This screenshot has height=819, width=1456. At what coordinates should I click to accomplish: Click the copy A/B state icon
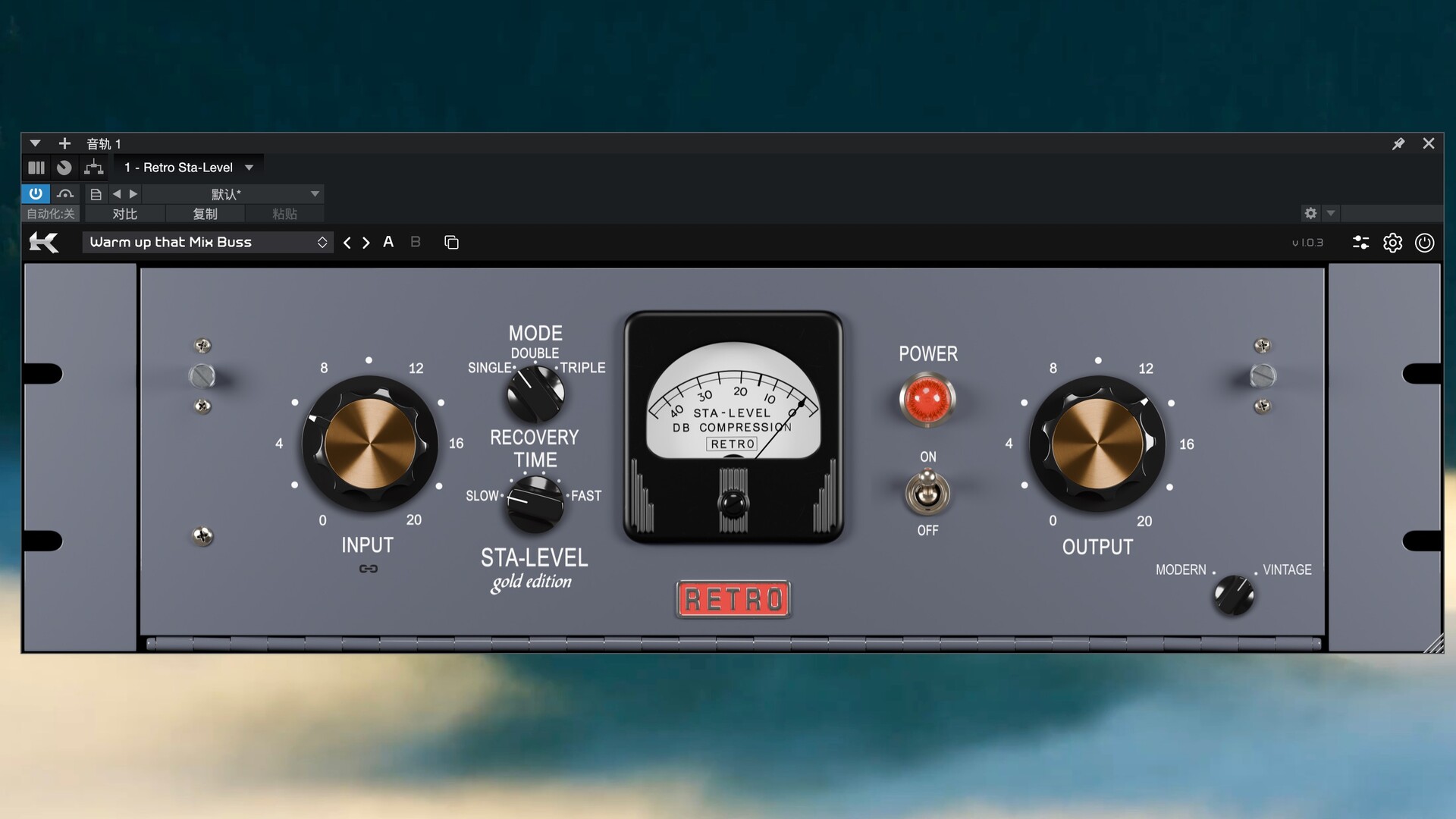click(x=451, y=243)
